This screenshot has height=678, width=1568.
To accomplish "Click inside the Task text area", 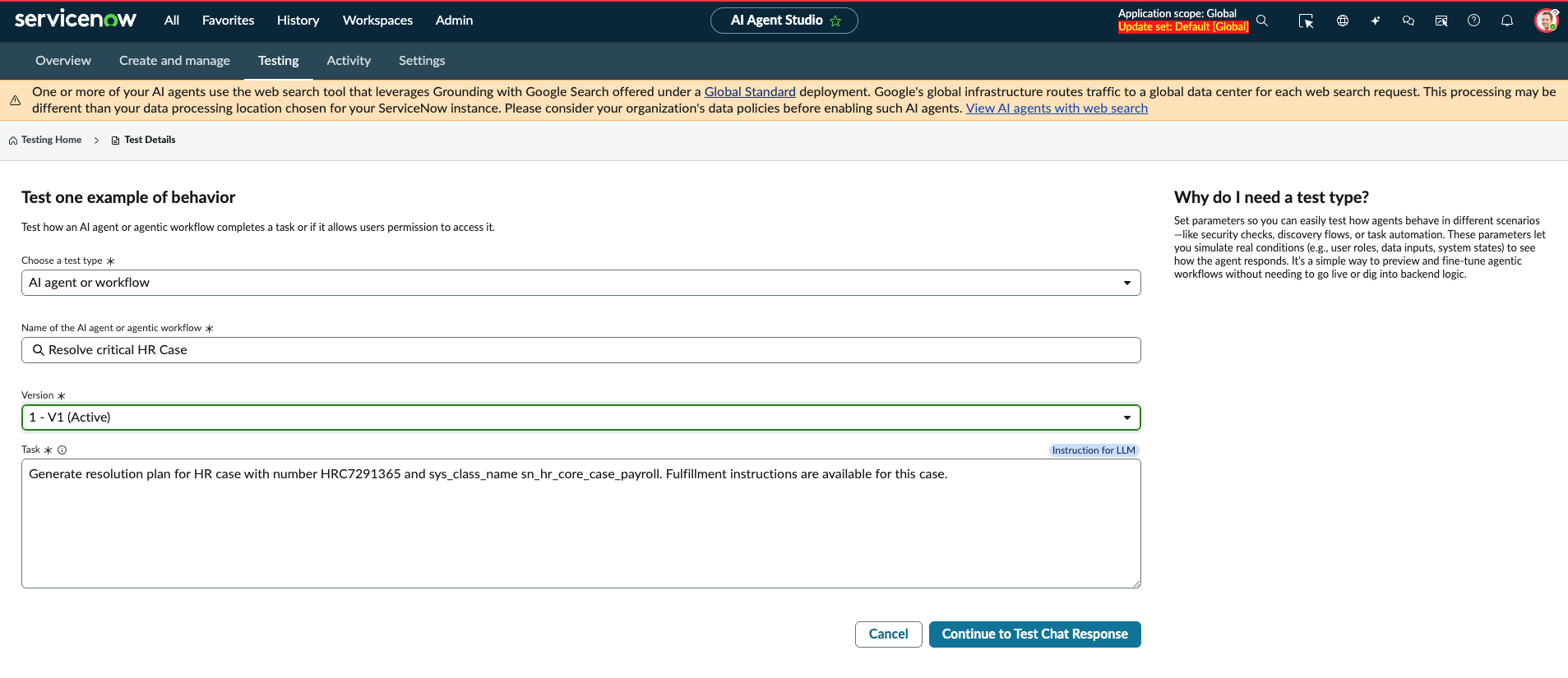I will (x=580, y=523).
